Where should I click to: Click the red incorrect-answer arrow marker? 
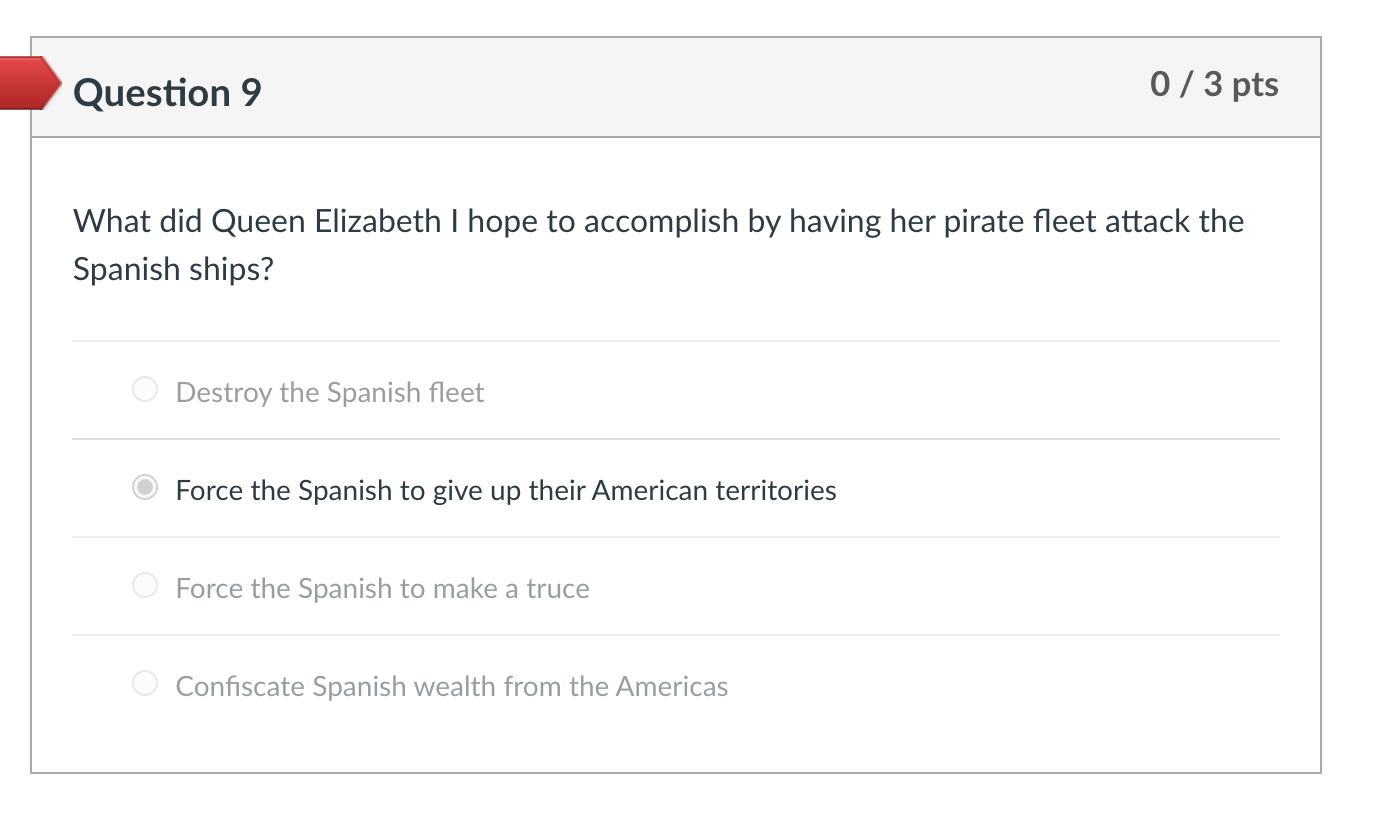tap(28, 83)
